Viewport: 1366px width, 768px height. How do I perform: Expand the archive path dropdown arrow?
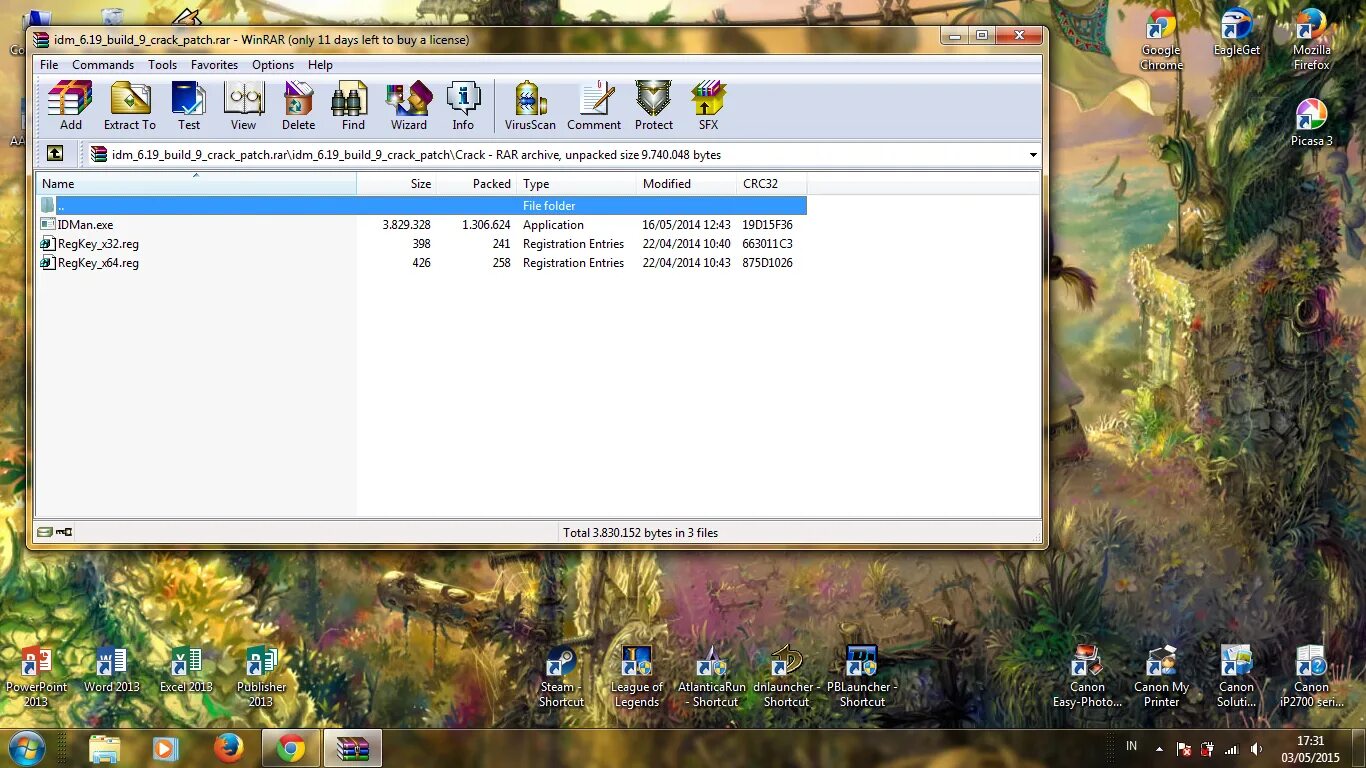coord(1033,155)
